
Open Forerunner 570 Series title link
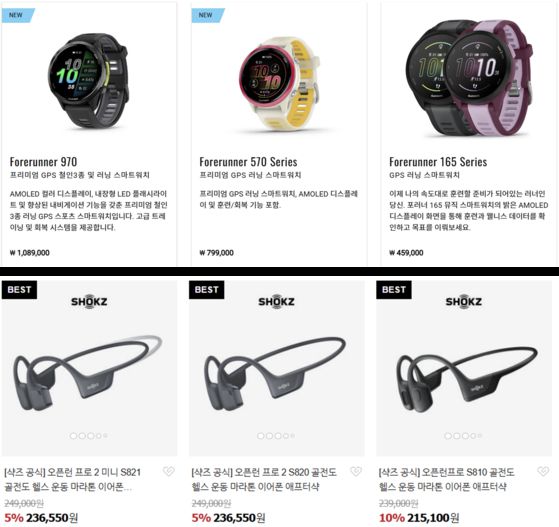pyautogui.click(x=248, y=162)
